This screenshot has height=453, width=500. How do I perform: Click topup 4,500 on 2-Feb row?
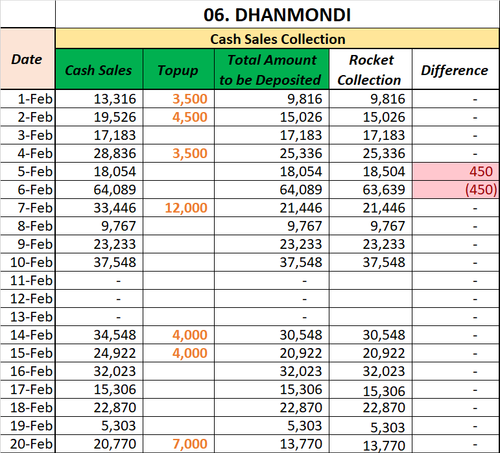[x=179, y=117]
